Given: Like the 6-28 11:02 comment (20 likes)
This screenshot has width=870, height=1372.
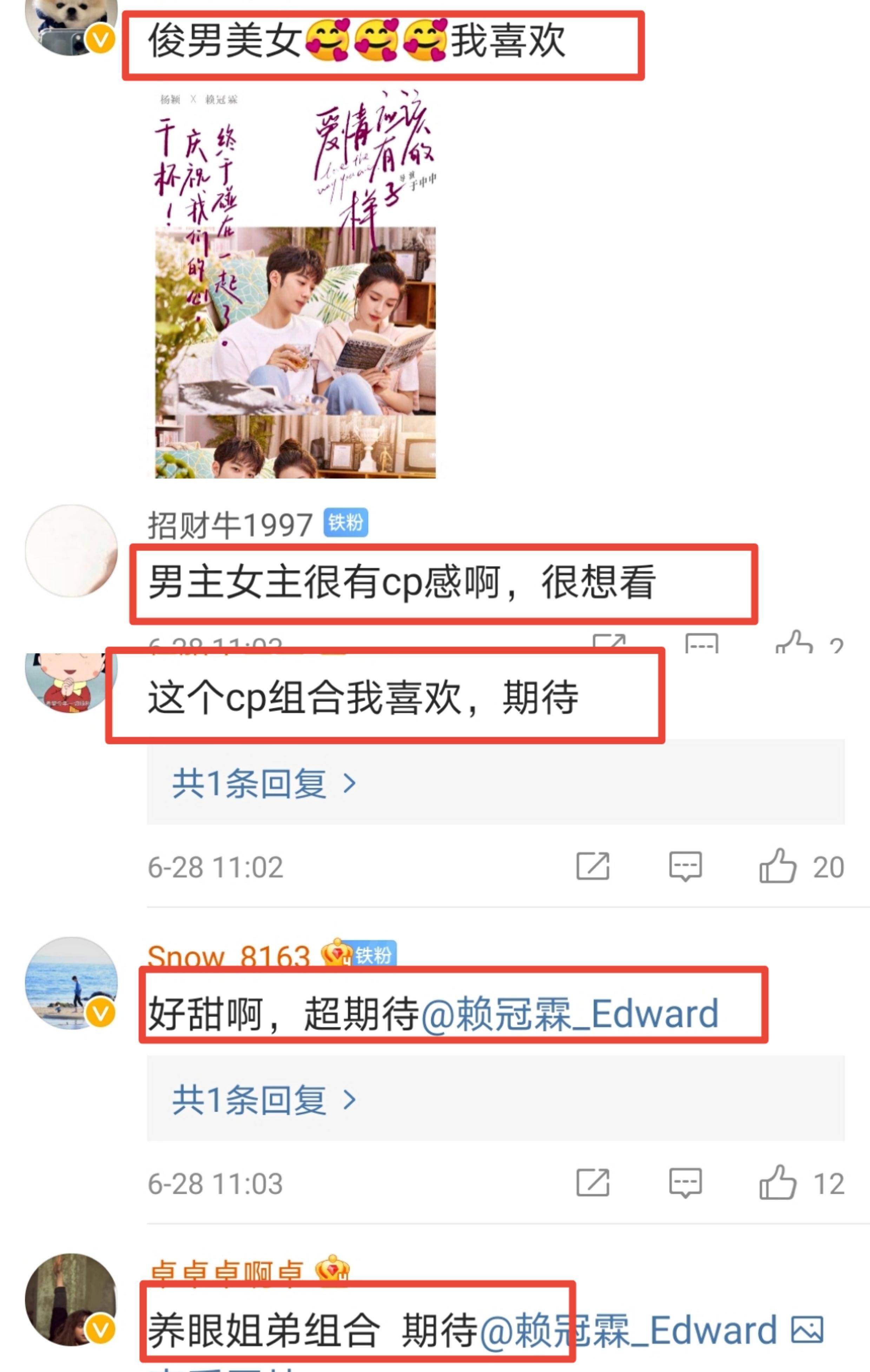Looking at the screenshot, I should pos(777,866).
